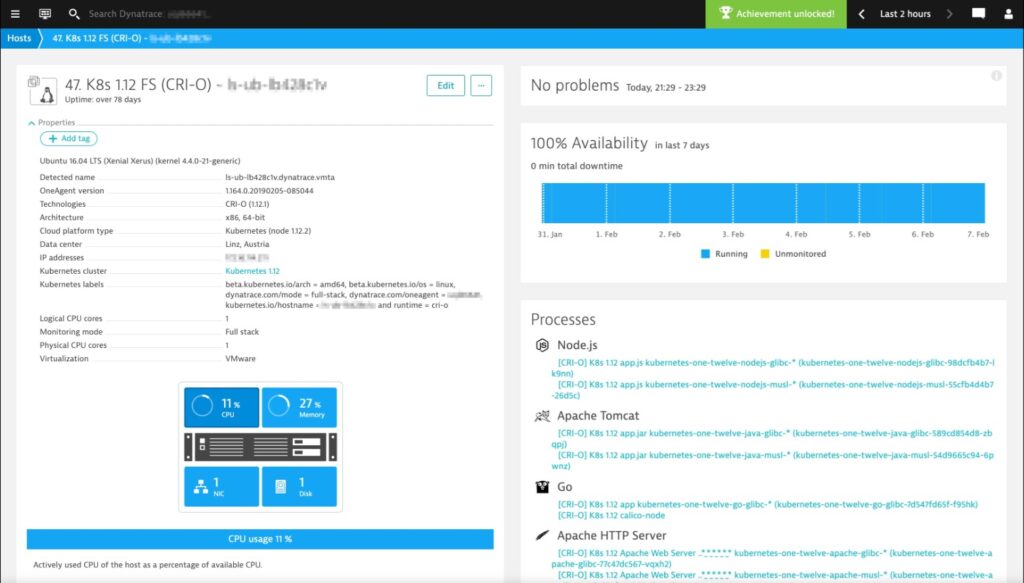Open the nodejs-glibc app.js process link
The height and width of the screenshot is (583, 1024).
773,368
